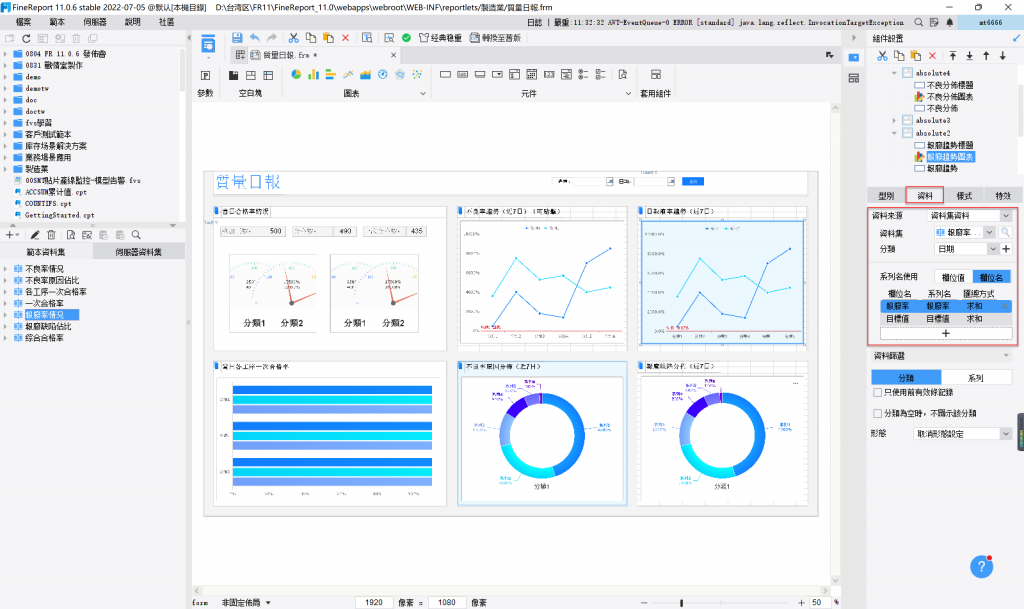This screenshot has height=609, width=1024.
Task: Click the 參數 parameter panel icon
Action: click(x=205, y=75)
